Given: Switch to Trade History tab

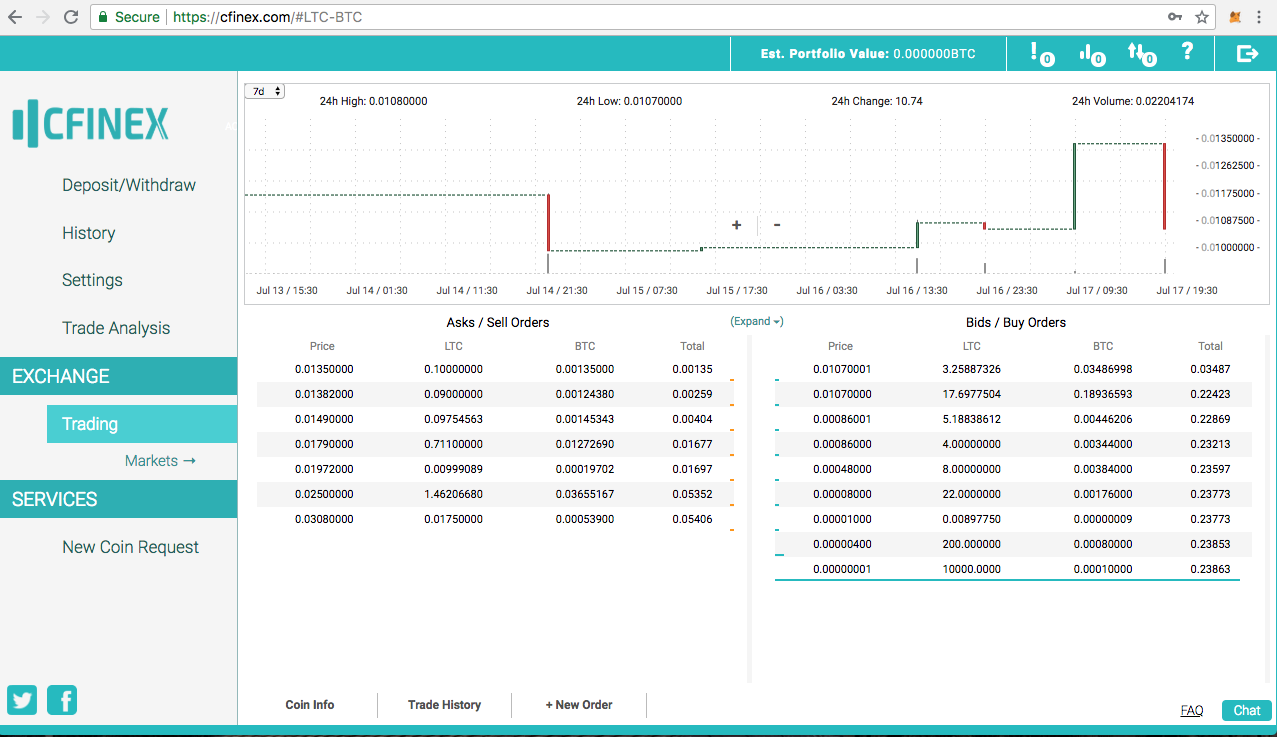Looking at the screenshot, I should click(x=444, y=705).
